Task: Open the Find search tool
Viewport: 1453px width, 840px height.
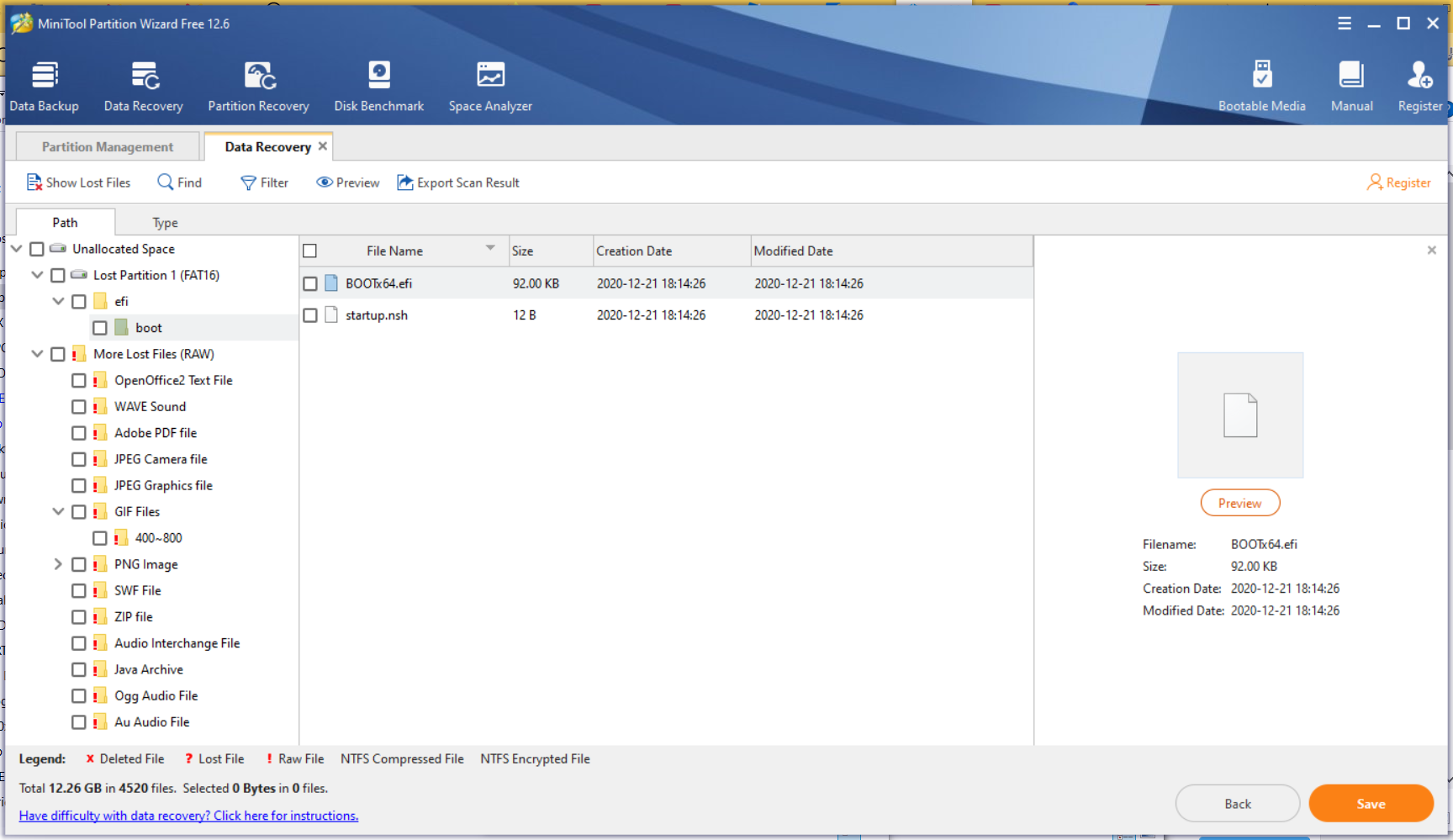Action: click(180, 182)
